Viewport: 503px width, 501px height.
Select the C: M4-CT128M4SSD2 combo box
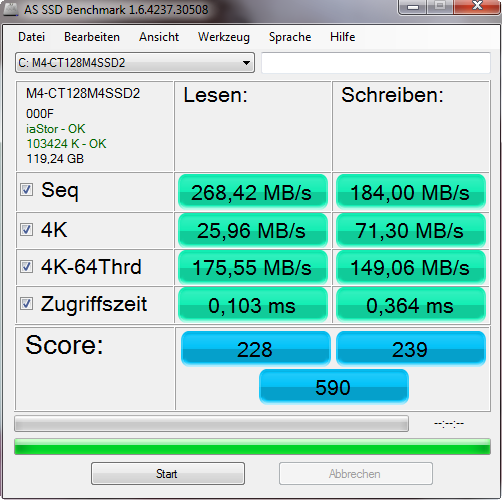coord(135,63)
